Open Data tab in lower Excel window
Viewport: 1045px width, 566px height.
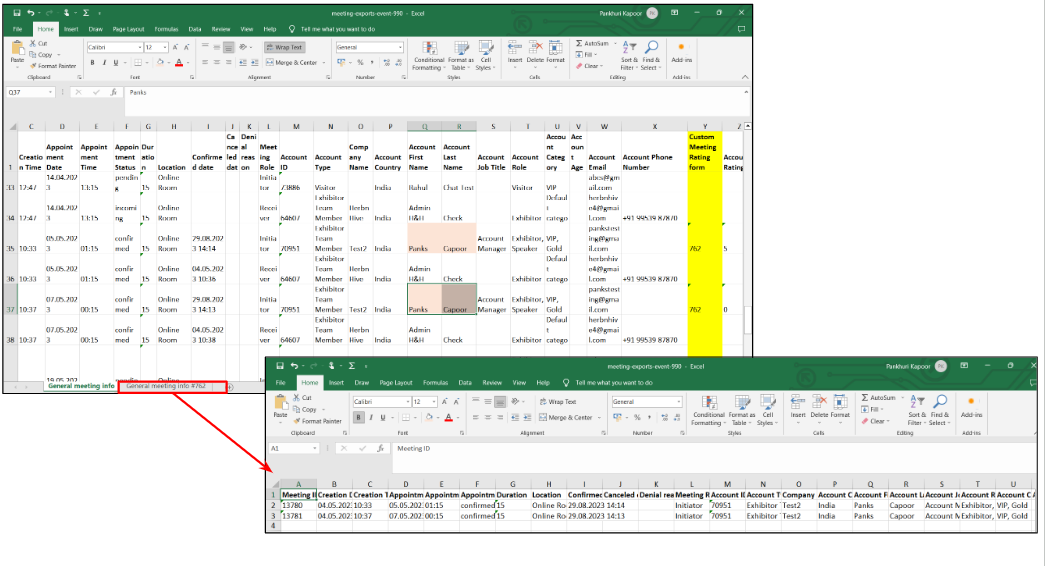[465, 383]
